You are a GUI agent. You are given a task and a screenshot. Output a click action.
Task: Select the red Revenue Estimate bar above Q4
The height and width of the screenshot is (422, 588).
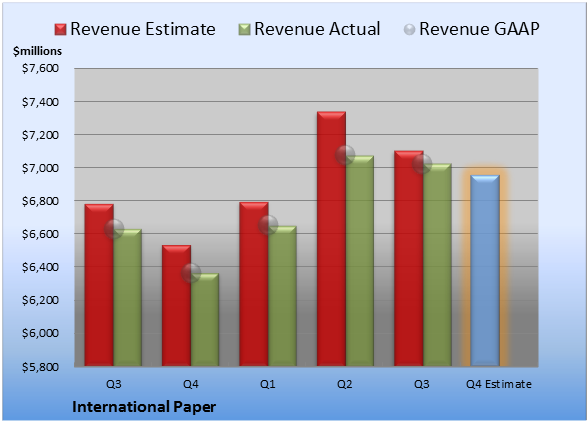point(176,305)
